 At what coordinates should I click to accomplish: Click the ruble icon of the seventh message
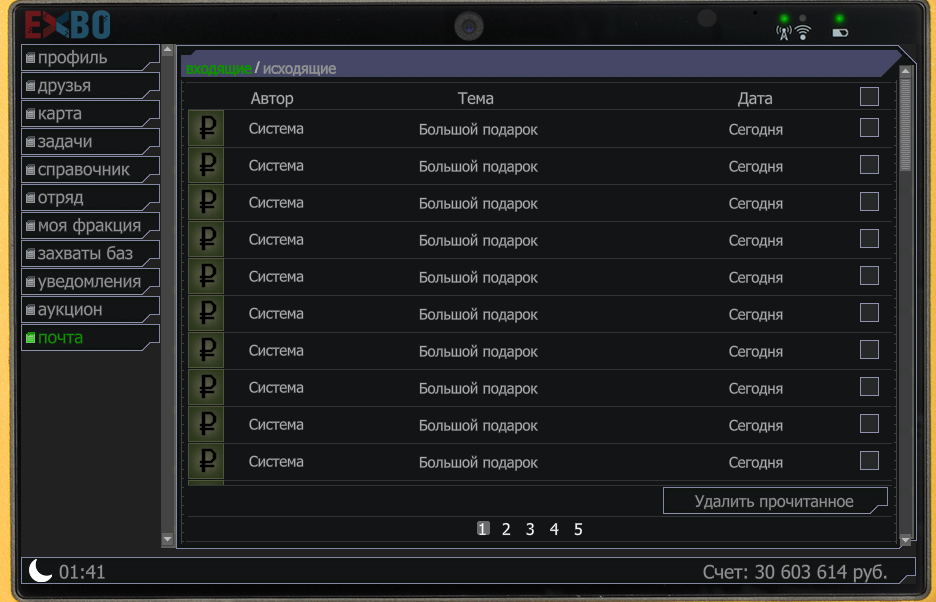(x=206, y=350)
